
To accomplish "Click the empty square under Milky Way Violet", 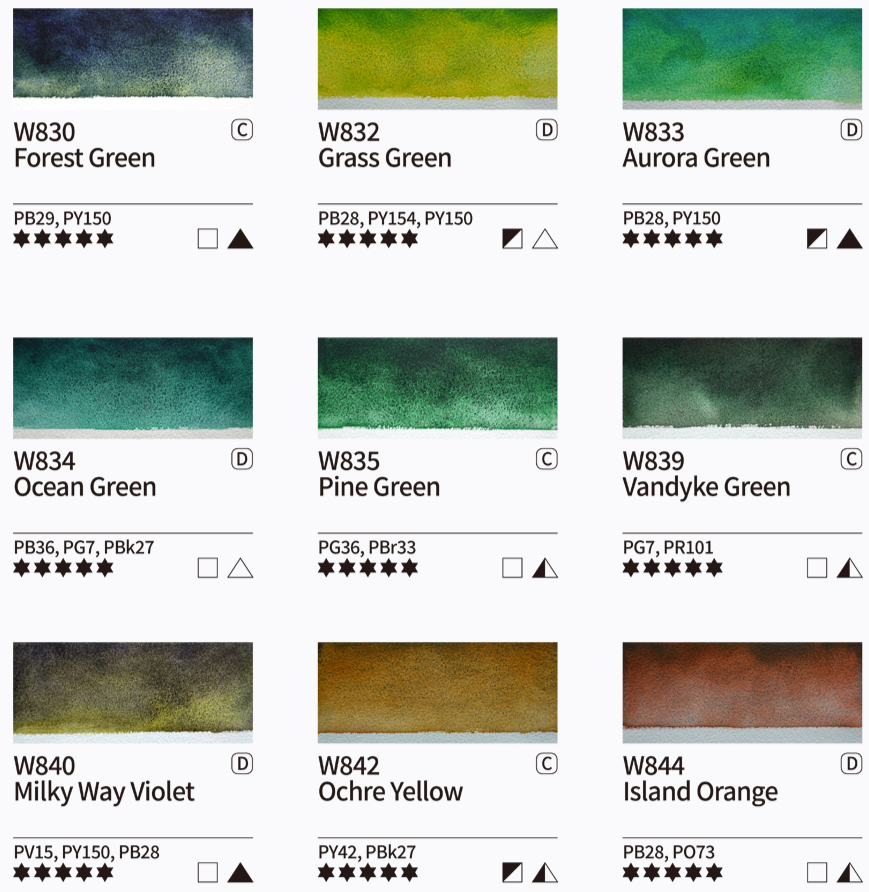I will [208, 873].
